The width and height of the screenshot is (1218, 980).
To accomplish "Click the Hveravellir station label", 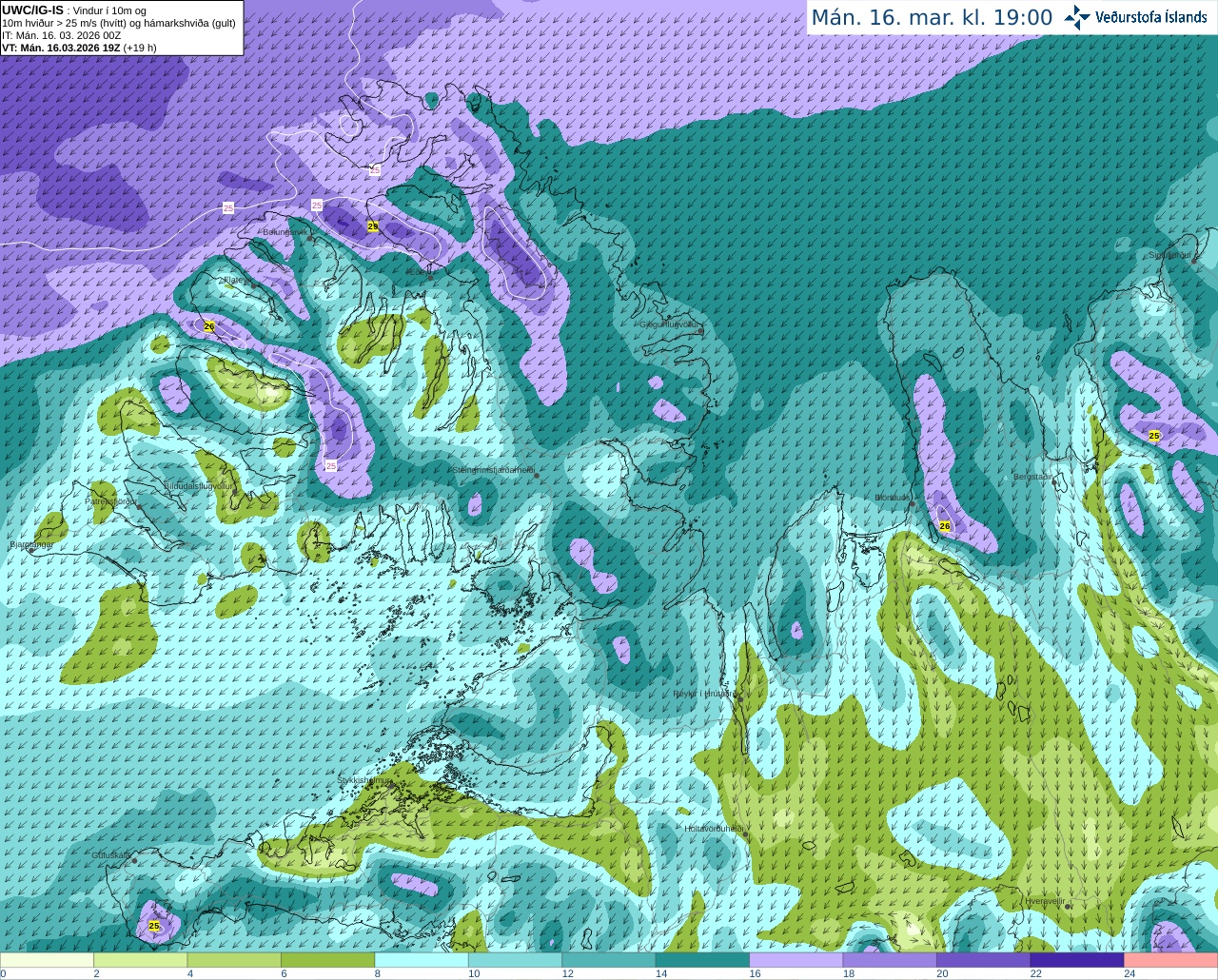I will pos(1045,901).
